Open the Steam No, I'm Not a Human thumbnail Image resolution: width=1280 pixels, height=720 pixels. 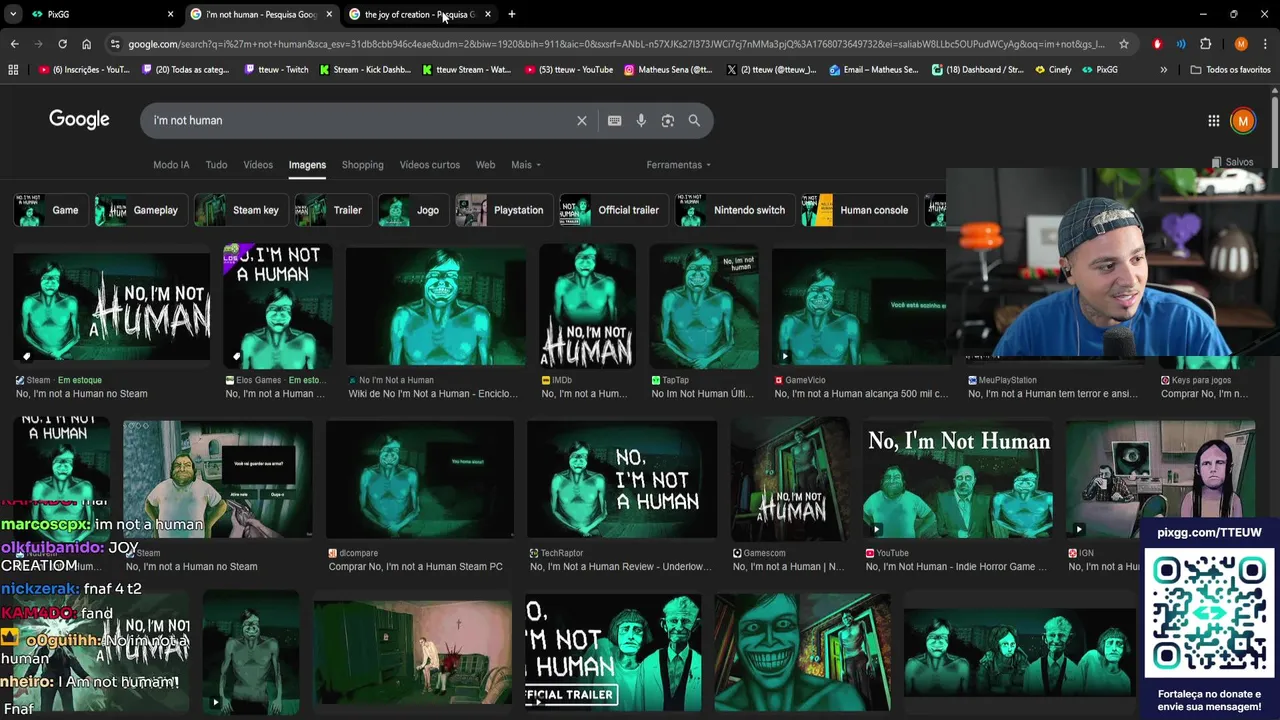pos(112,306)
